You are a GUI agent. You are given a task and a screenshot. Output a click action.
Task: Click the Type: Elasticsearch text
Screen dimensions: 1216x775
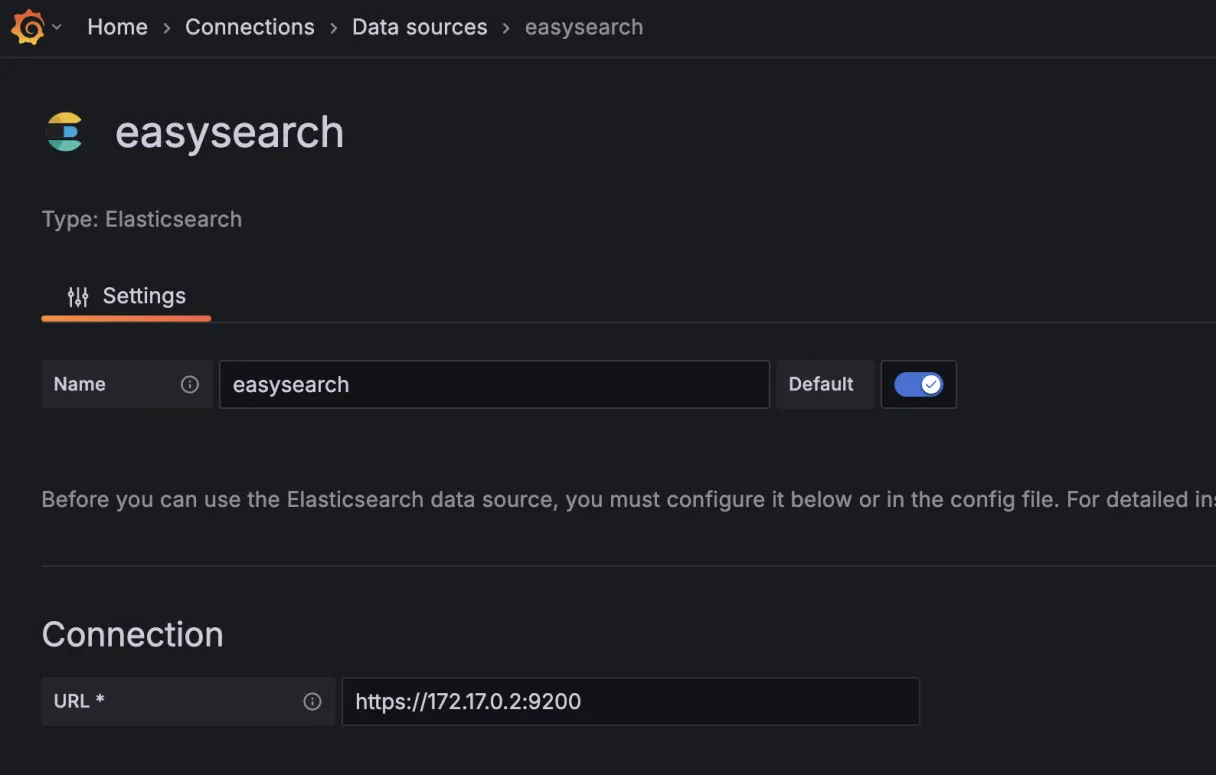[142, 219]
